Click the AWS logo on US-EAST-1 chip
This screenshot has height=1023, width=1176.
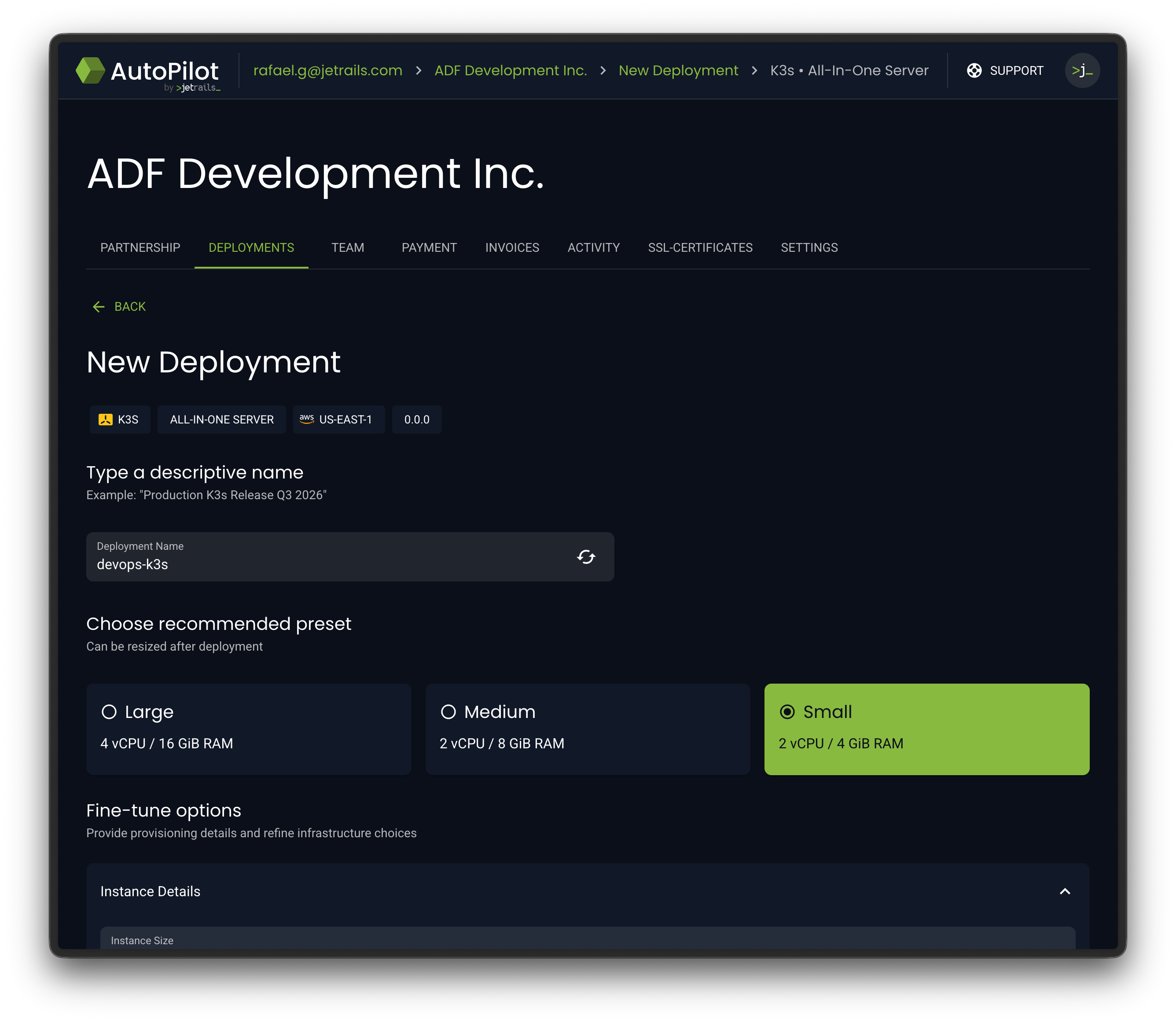[x=307, y=419]
